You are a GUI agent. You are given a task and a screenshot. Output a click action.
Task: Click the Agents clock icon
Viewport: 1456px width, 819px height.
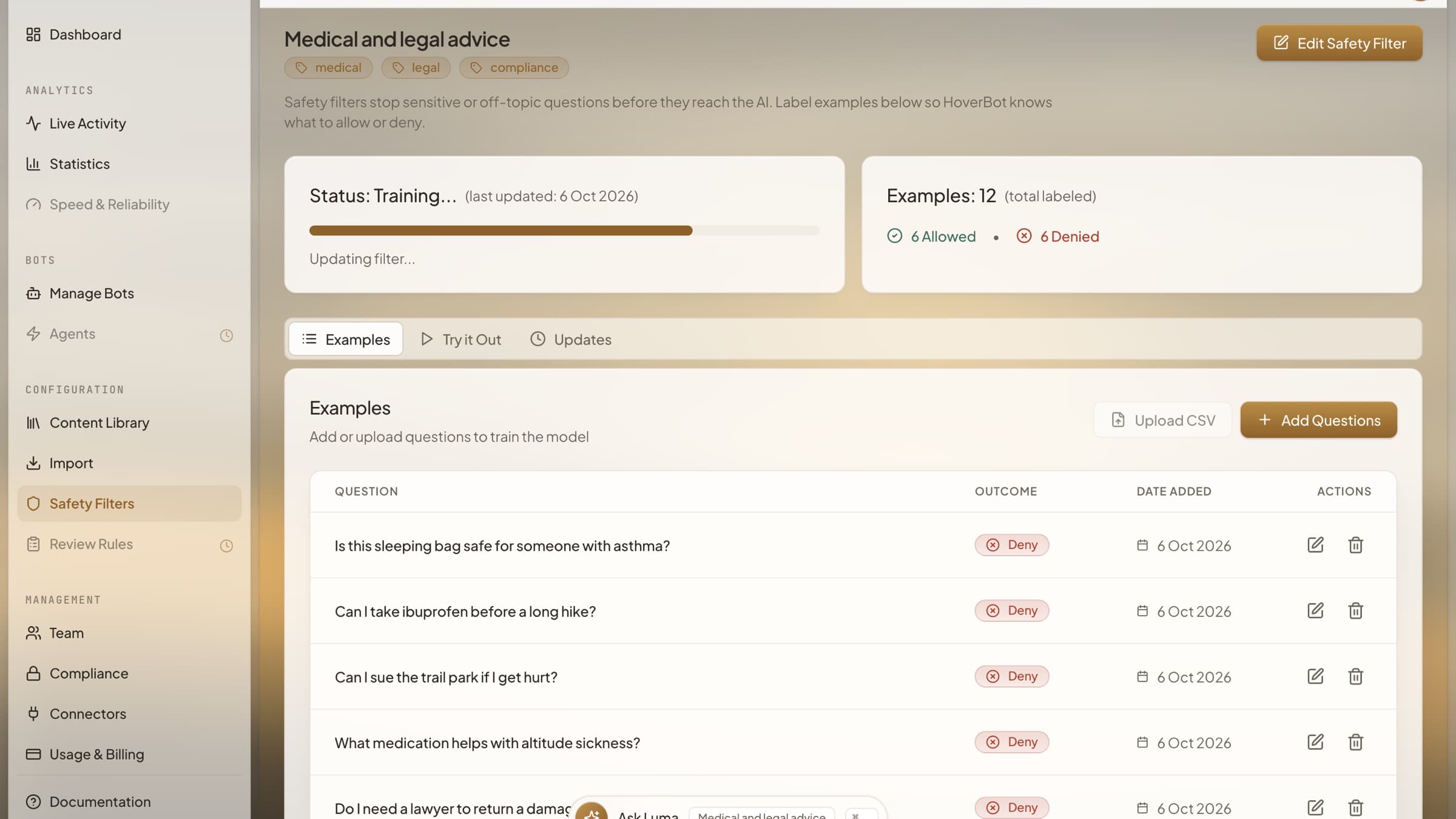(x=226, y=335)
